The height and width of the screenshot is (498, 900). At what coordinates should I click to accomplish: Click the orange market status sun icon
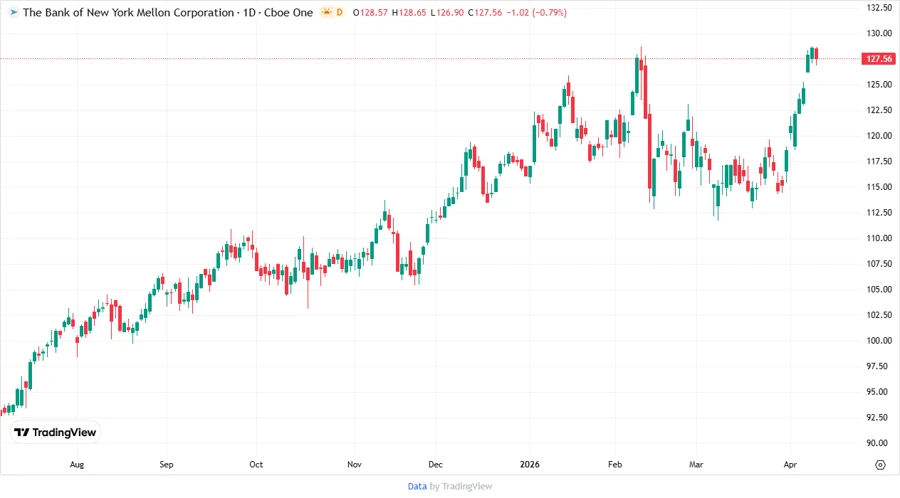pyautogui.click(x=326, y=12)
